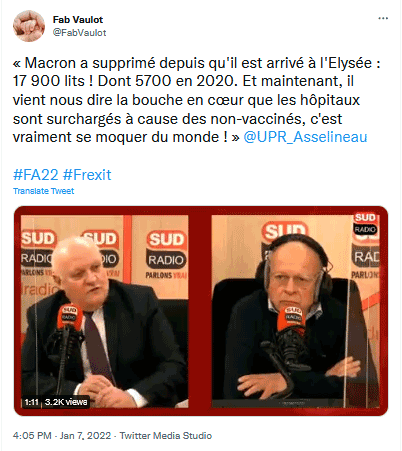The height and width of the screenshot is (451, 402).
Task: Click the center Sud Radio Parlons Vrai banner
Action: [166, 255]
